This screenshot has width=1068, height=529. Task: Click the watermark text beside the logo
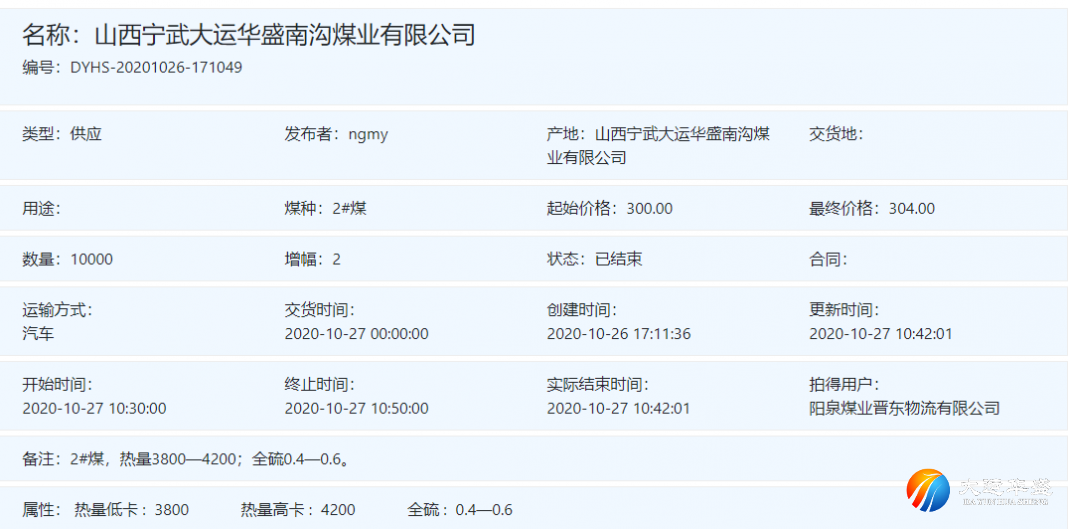pyautogui.click(x=1005, y=490)
